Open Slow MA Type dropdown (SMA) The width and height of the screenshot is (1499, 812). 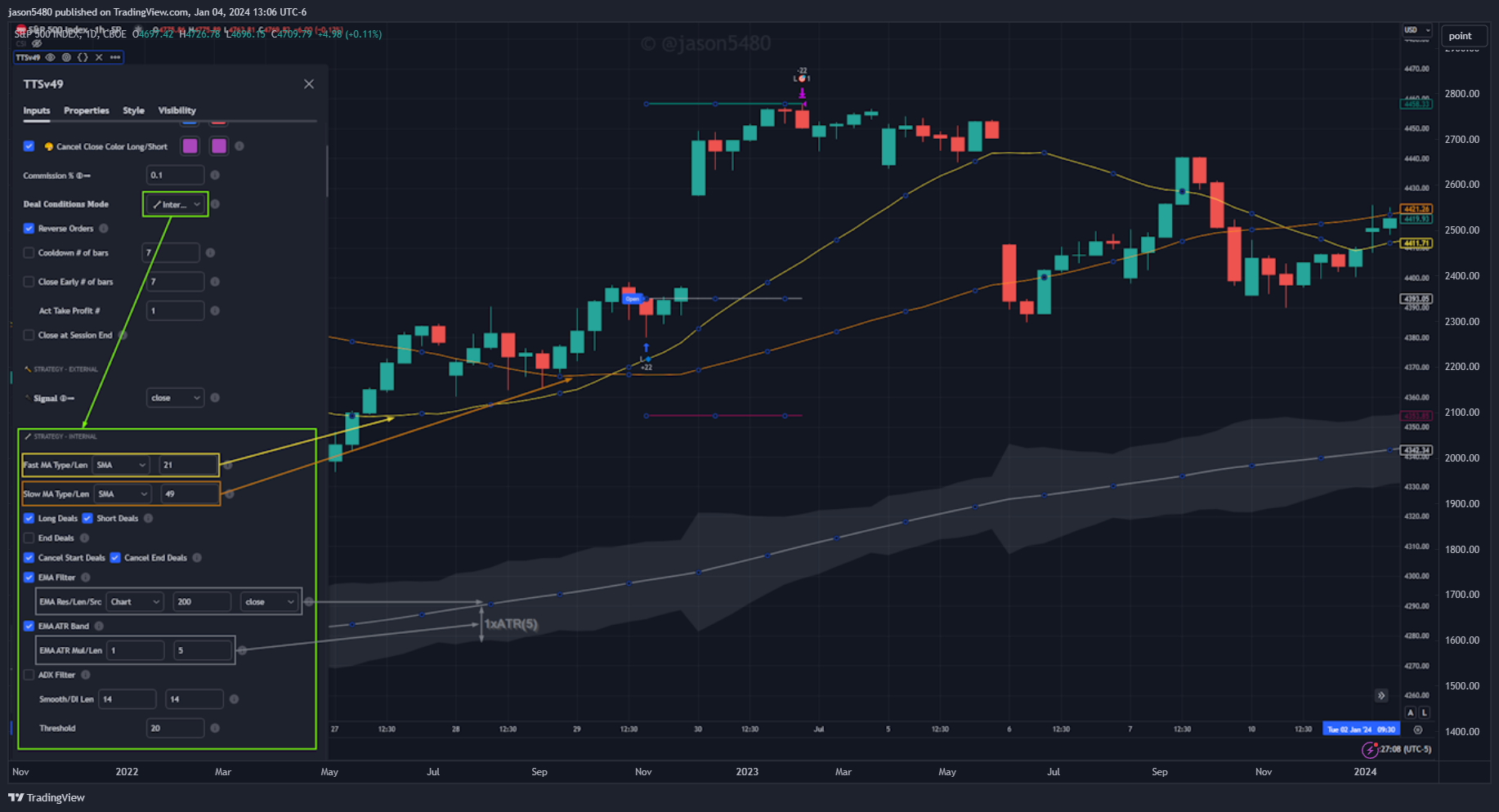click(x=123, y=494)
